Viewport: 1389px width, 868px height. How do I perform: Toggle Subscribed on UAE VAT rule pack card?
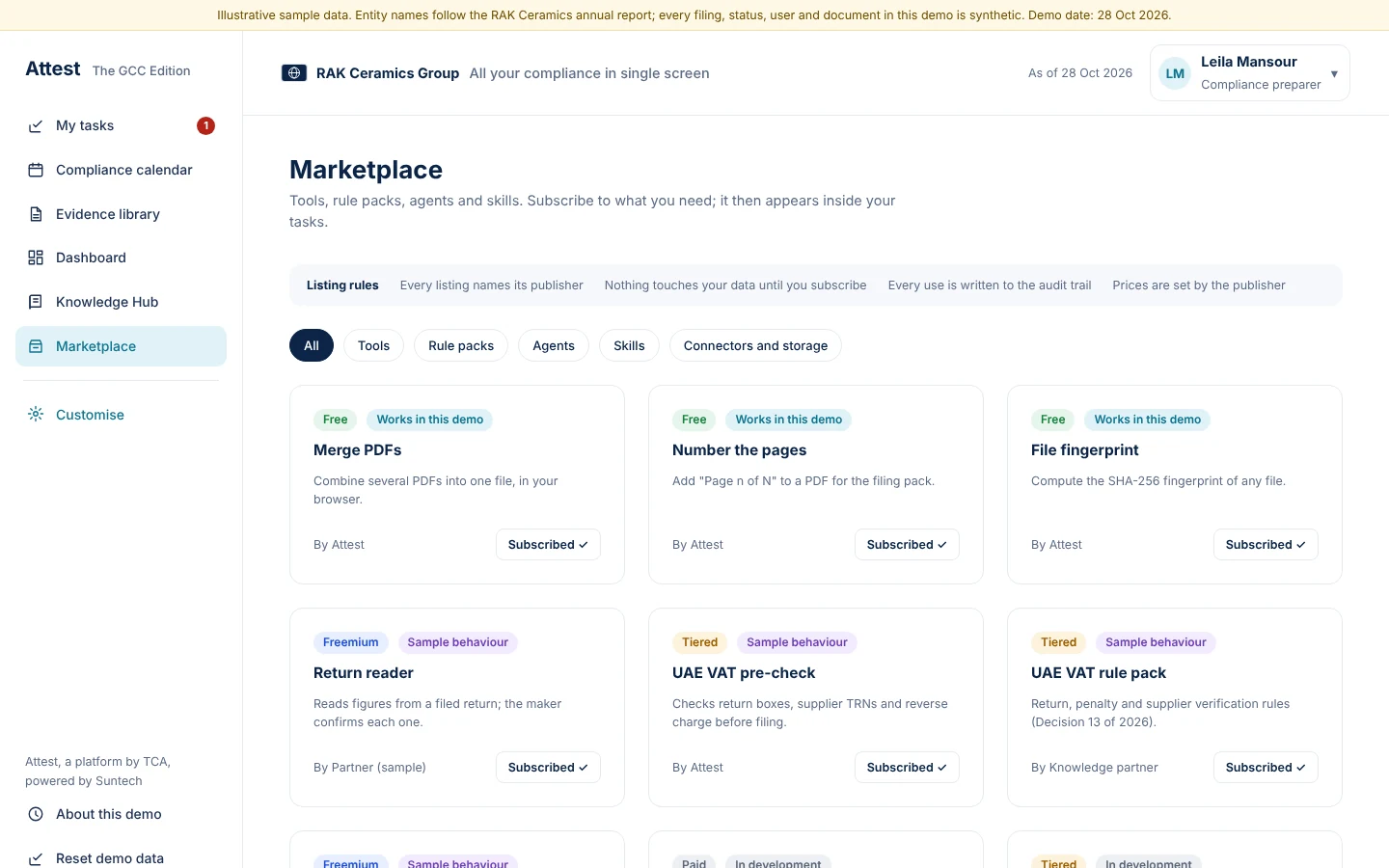click(1266, 768)
